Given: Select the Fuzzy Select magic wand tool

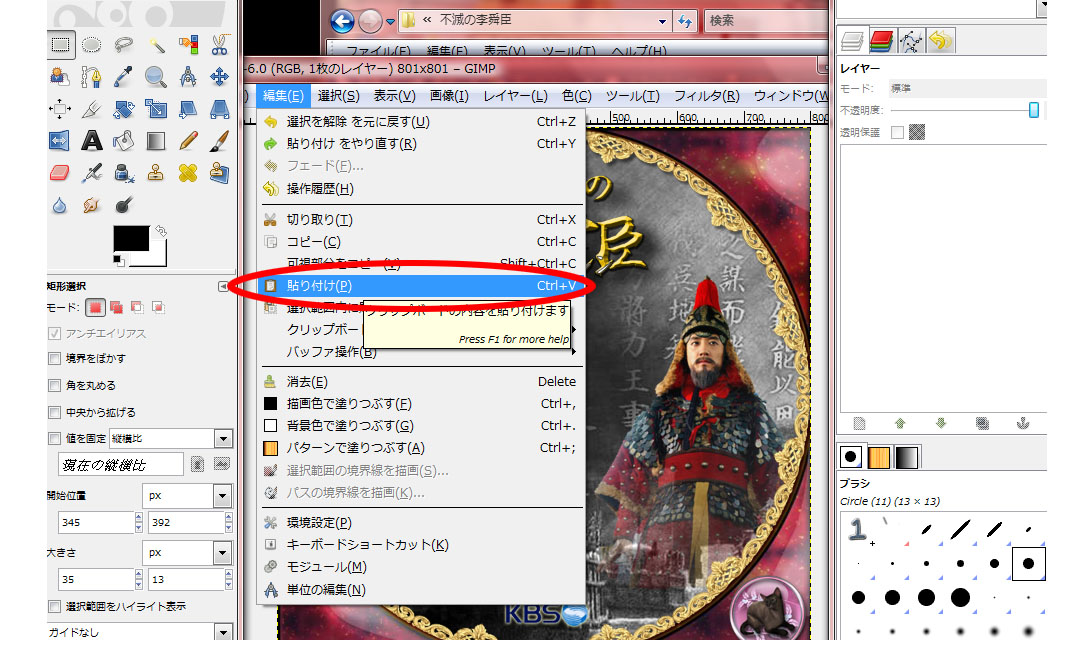Looking at the screenshot, I should coord(156,45).
